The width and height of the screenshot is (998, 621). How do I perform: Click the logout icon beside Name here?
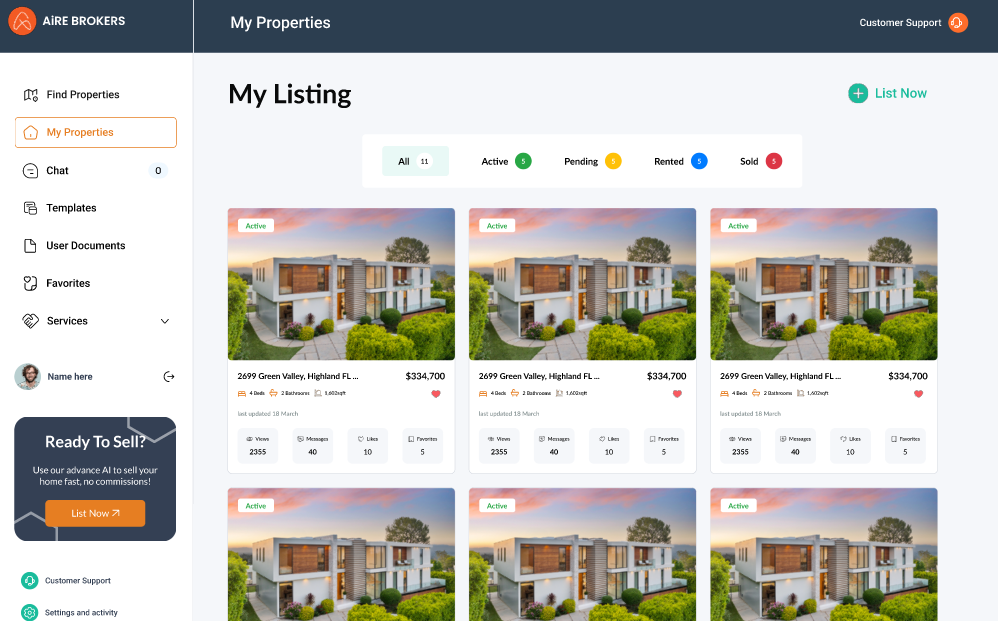(169, 377)
